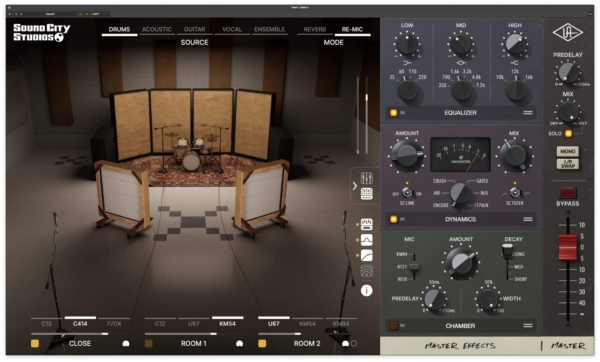600x362 pixels.
Task: Click the Sound City Studios logo
Action: (41, 33)
